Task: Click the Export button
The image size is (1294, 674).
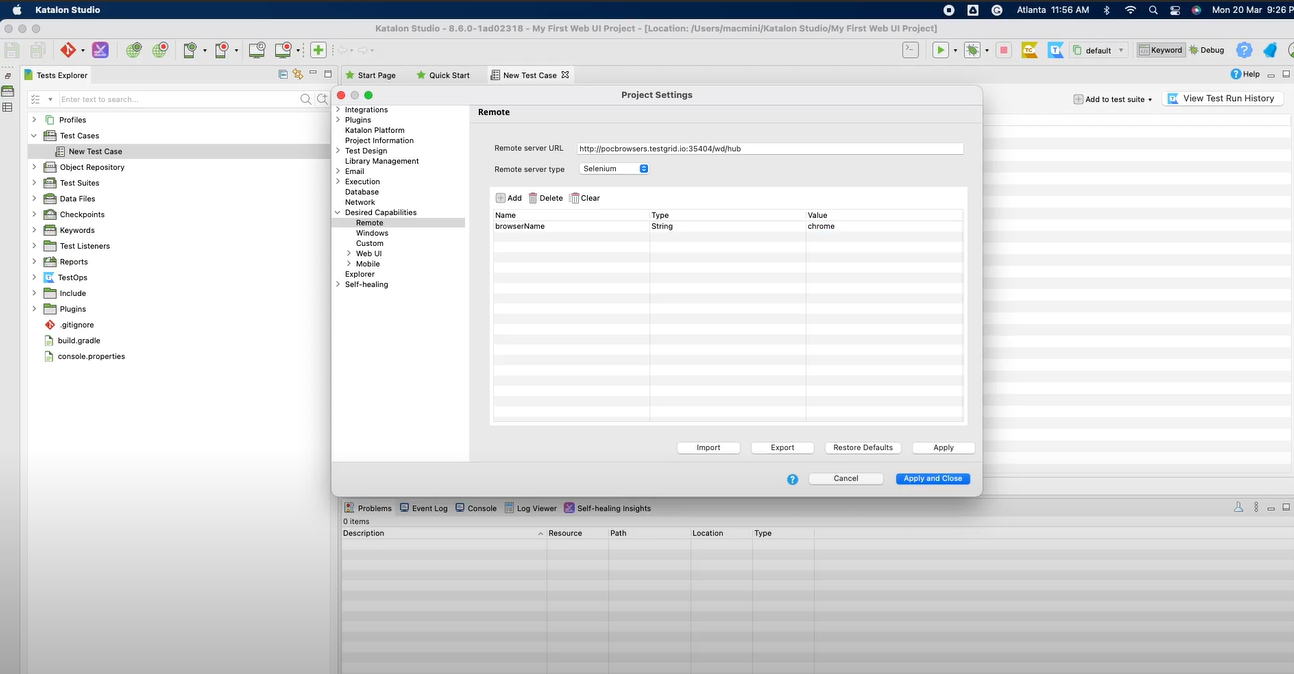Action: pos(782,448)
